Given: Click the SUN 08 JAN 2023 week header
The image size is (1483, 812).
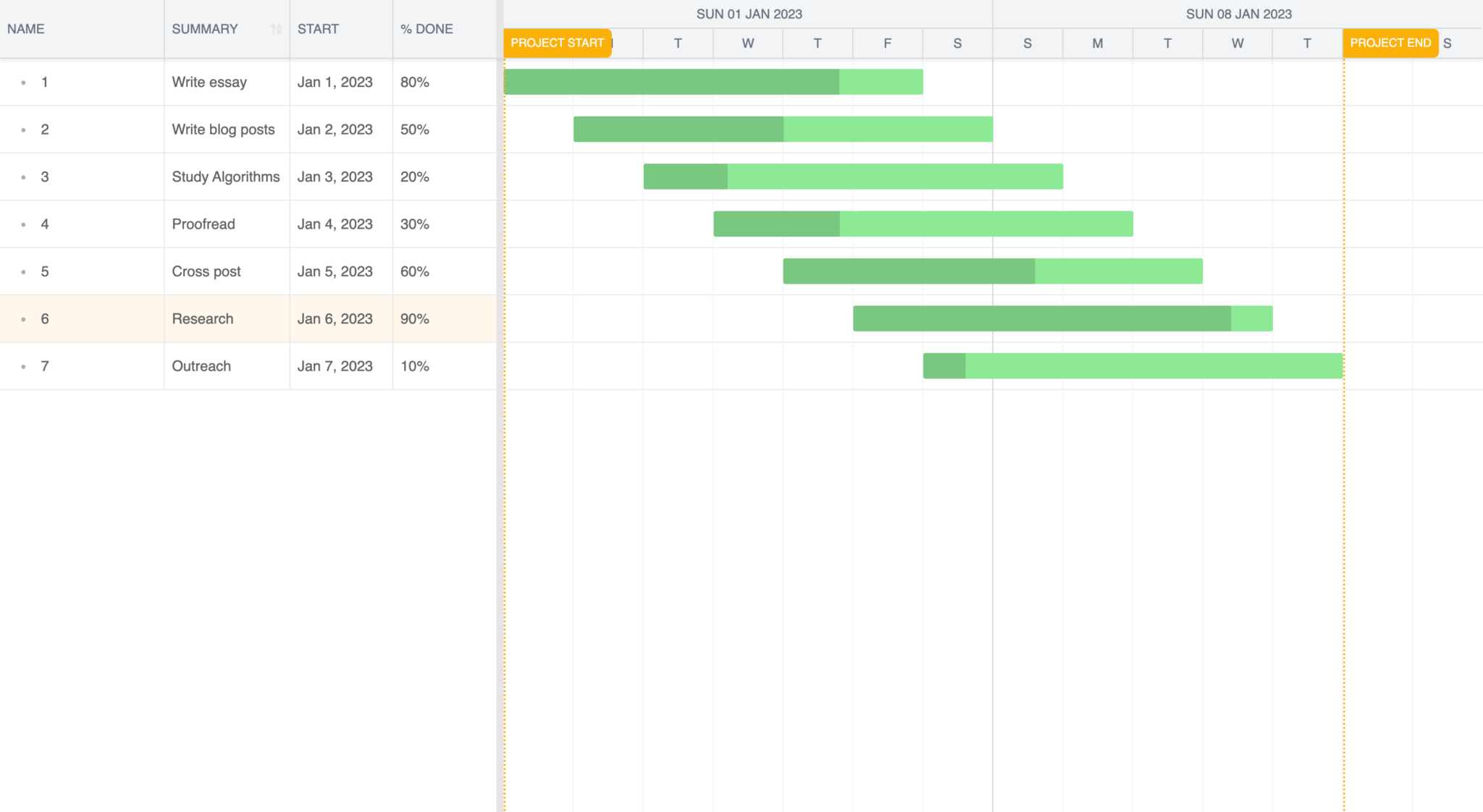Looking at the screenshot, I should (x=1238, y=13).
